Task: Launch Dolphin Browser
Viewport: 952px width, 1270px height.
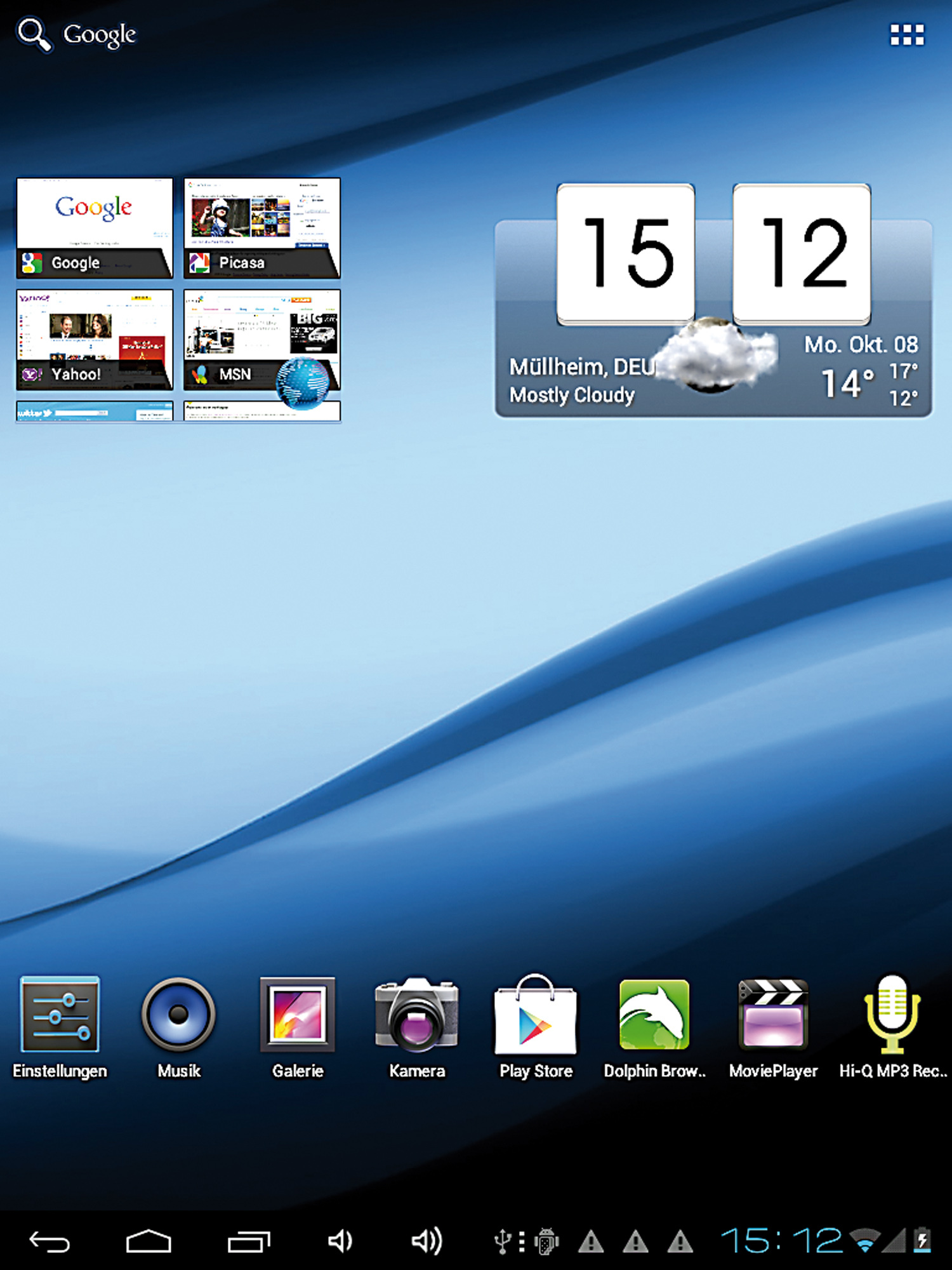Action: [x=654, y=1016]
